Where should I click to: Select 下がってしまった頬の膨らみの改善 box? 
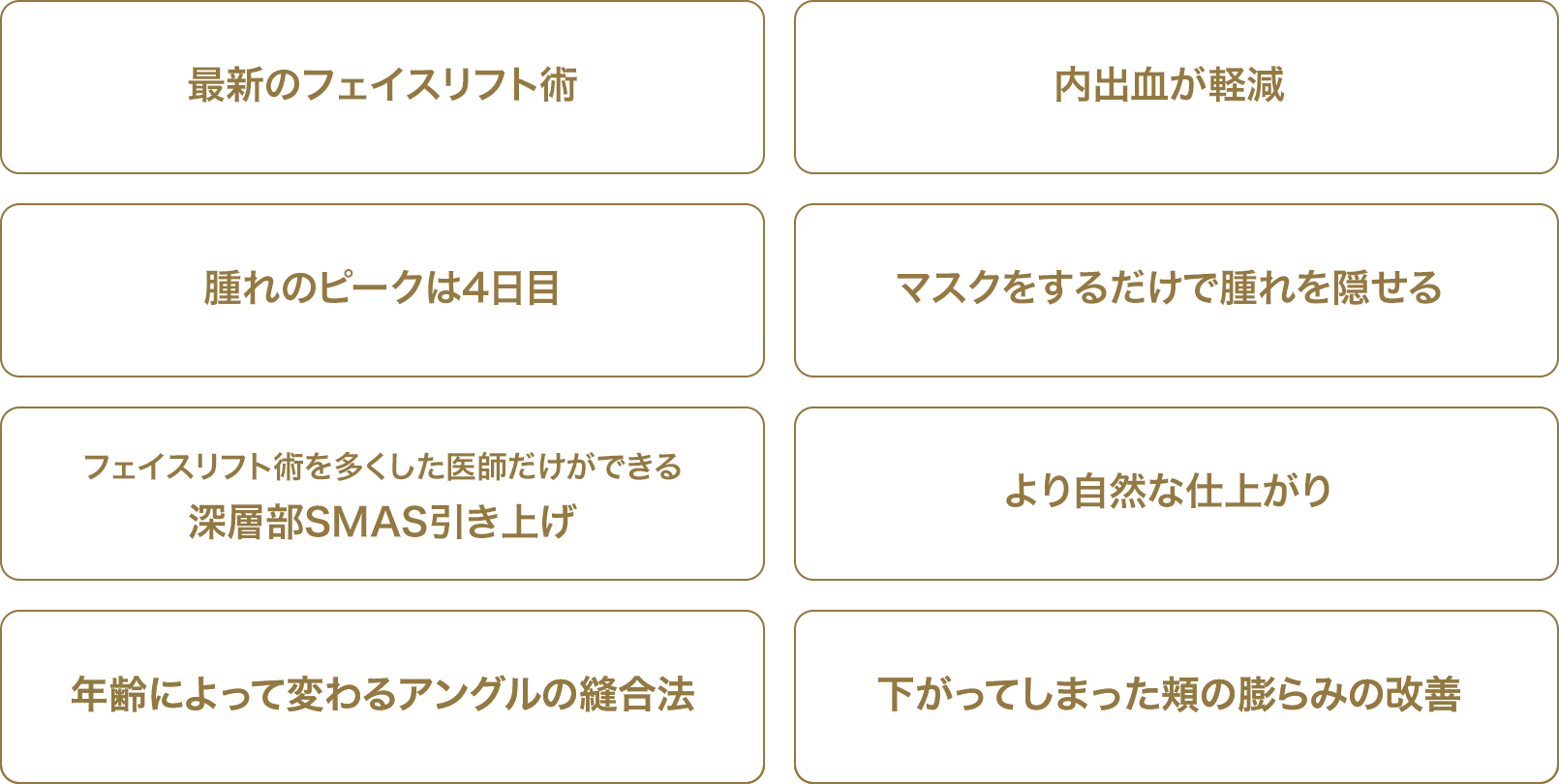pyautogui.click(x=1177, y=697)
